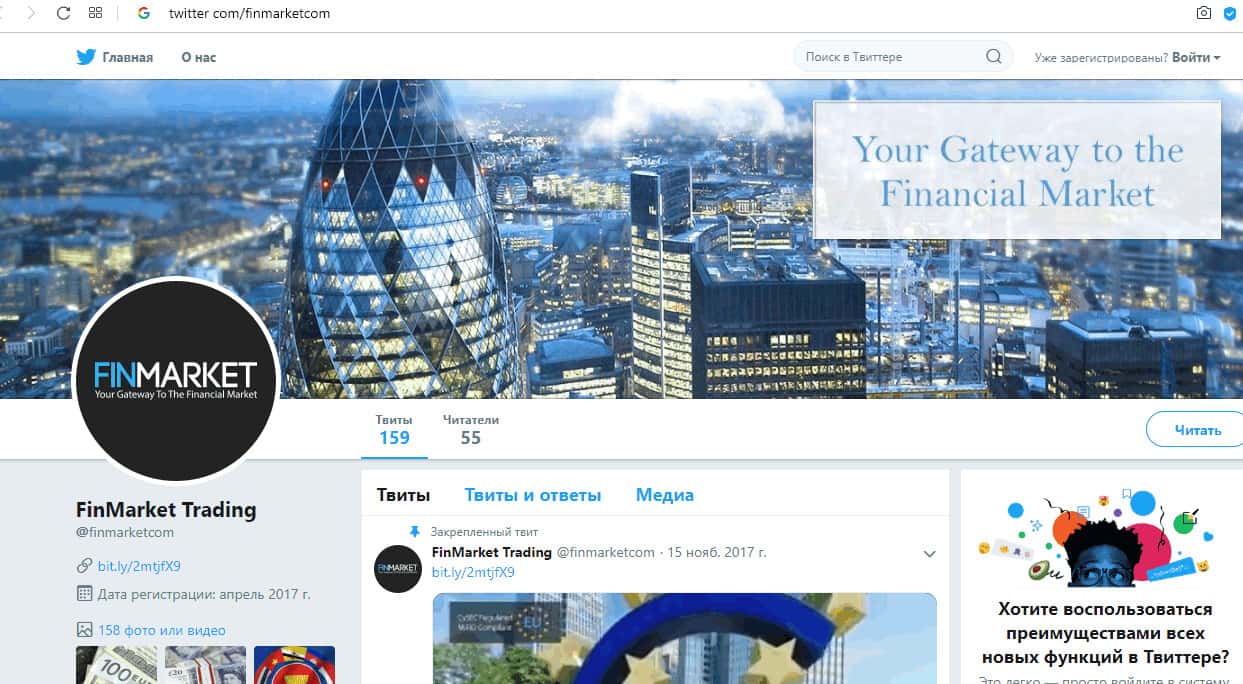Click the blue shield icon in address bar

tap(1230, 13)
